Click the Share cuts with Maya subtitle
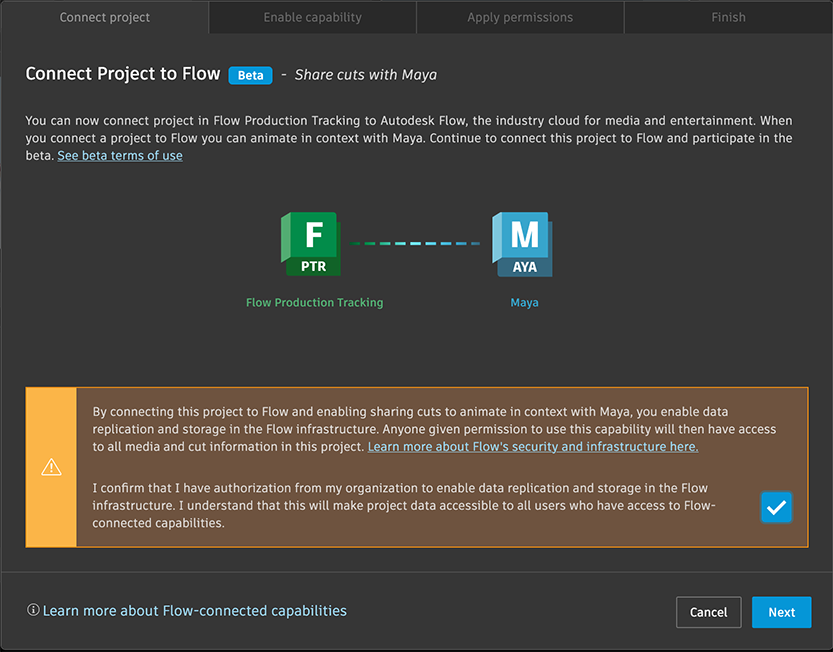Screen dimensions: 833x652 click(x=365, y=75)
